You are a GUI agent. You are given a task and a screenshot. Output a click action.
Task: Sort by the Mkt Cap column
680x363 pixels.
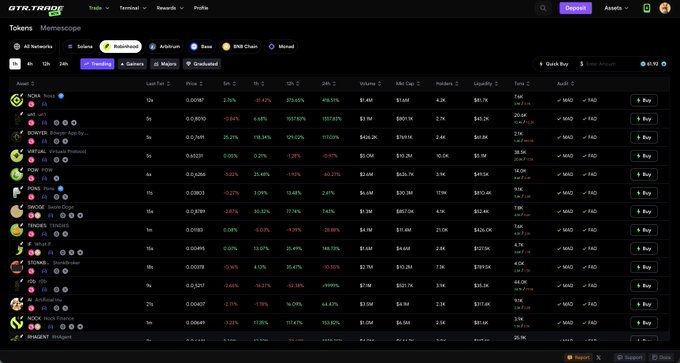pyautogui.click(x=408, y=84)
